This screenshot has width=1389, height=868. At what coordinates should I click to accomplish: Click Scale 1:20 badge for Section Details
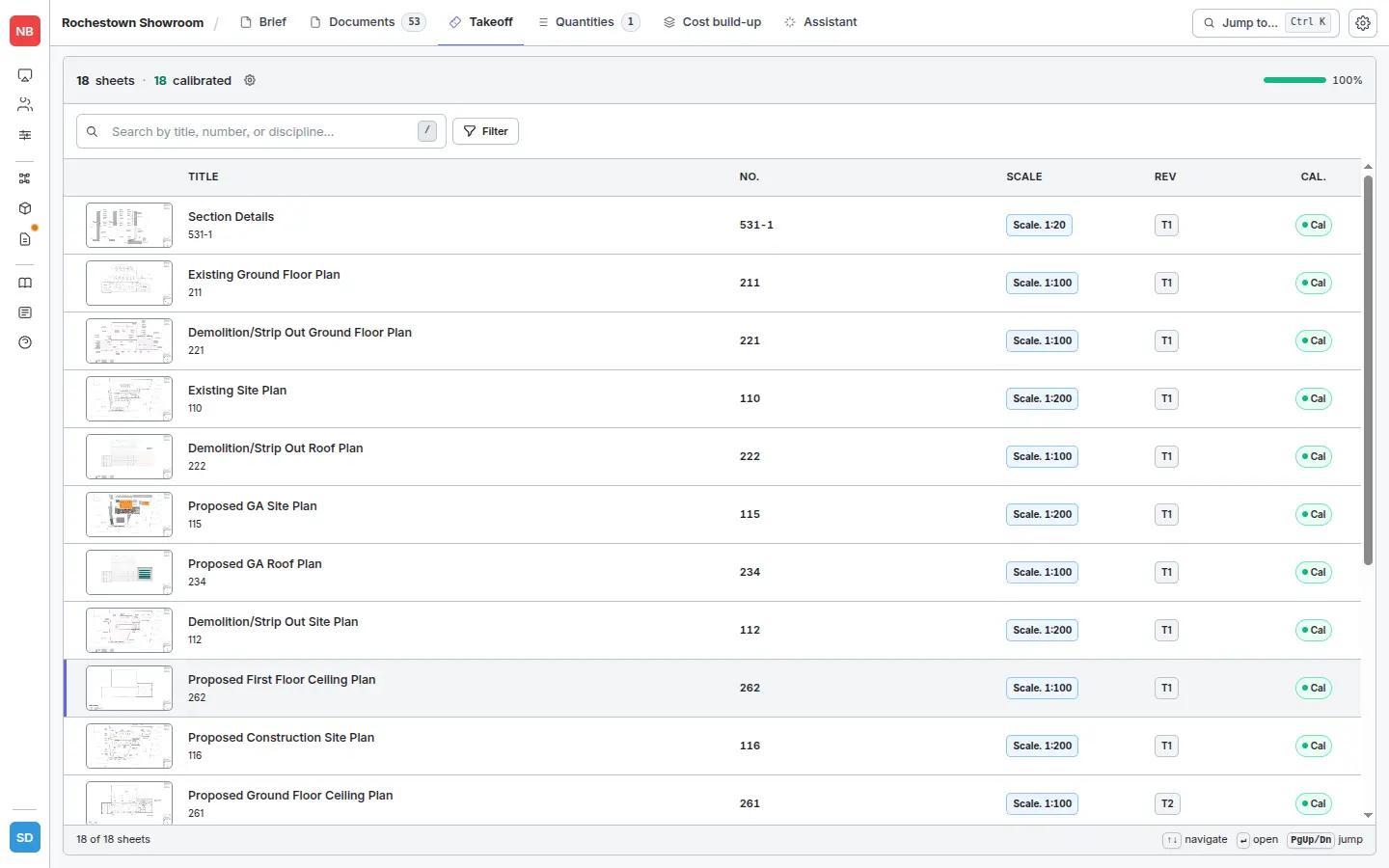pyautogui.click(x=1039, y=225)
